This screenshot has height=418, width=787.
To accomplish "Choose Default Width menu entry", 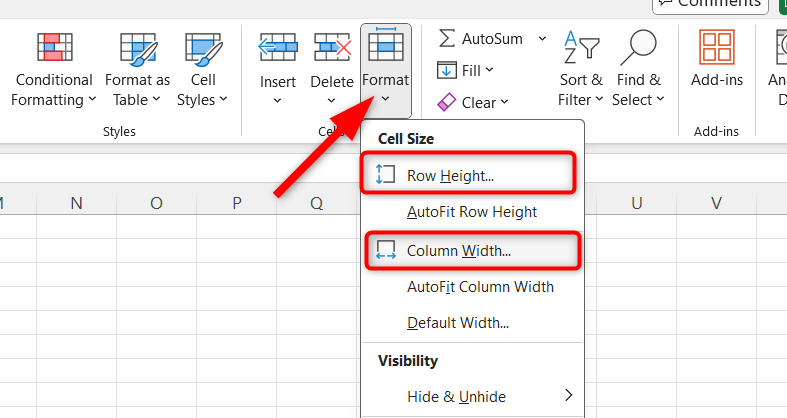I will click(x=458, y=323).
